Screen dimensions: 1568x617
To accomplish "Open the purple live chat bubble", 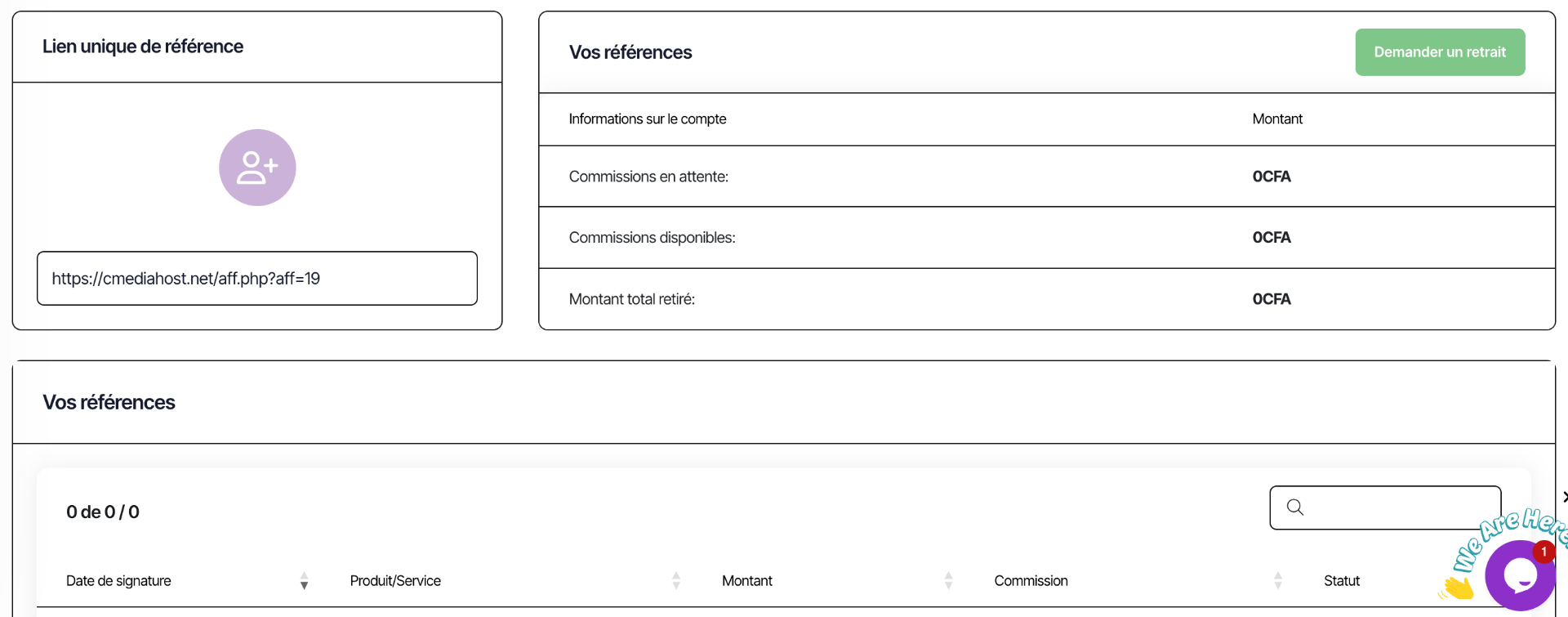I will click(1520, 575).
